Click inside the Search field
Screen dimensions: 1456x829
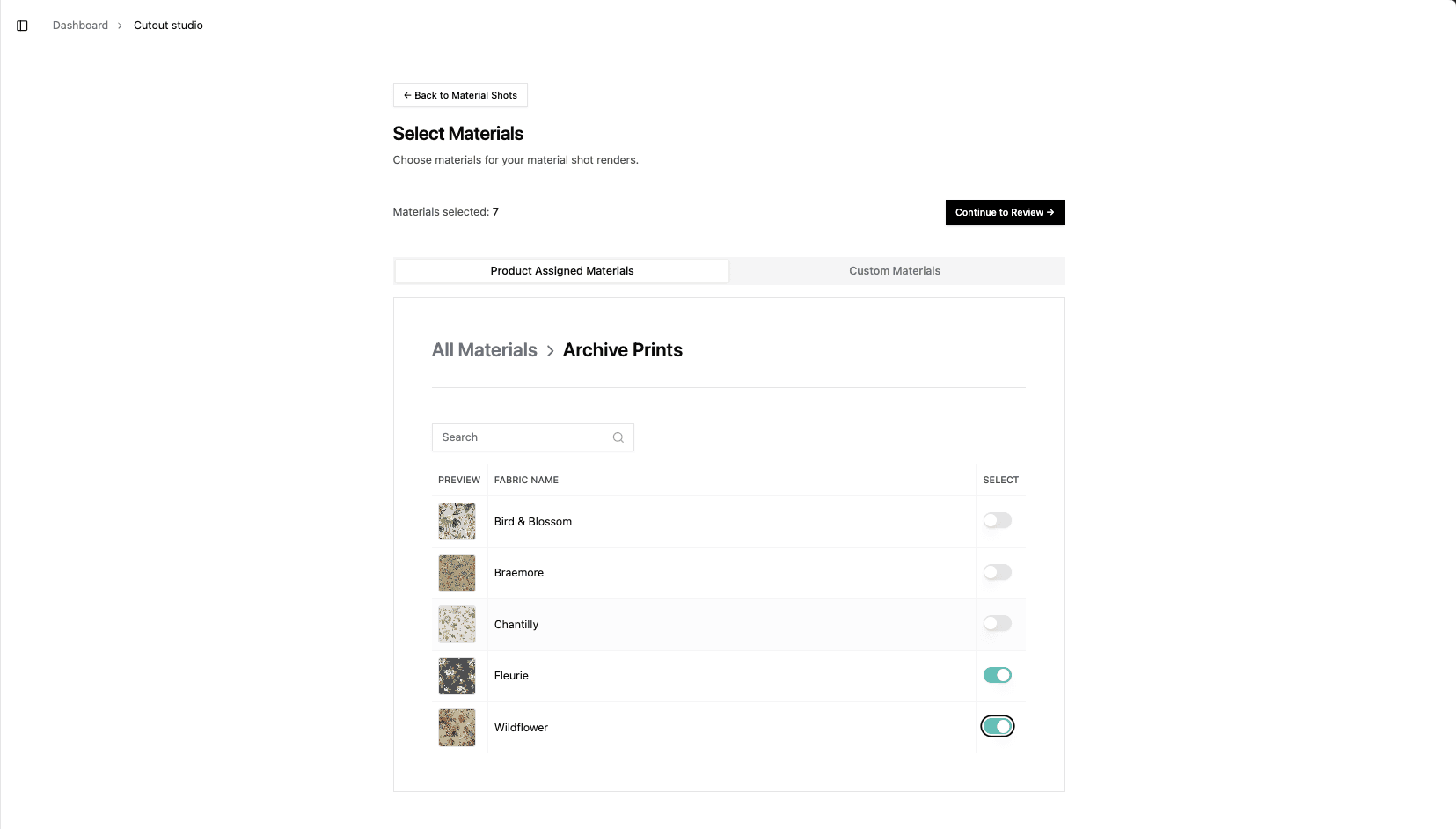[519, 437]
